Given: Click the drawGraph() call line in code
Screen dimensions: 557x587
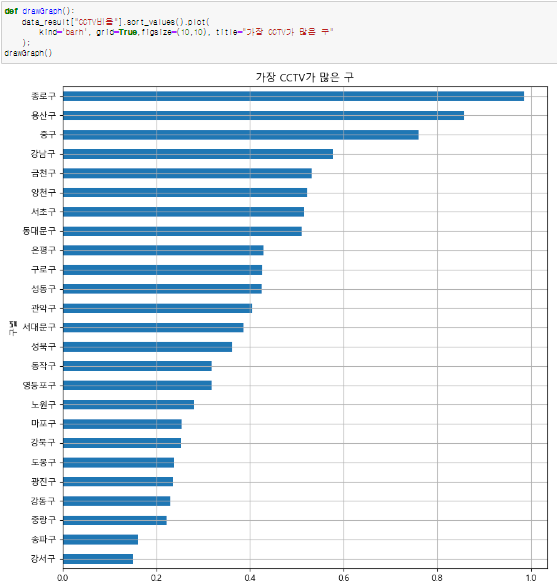Looking at the screenshot, I should click(x=28, y=53).
